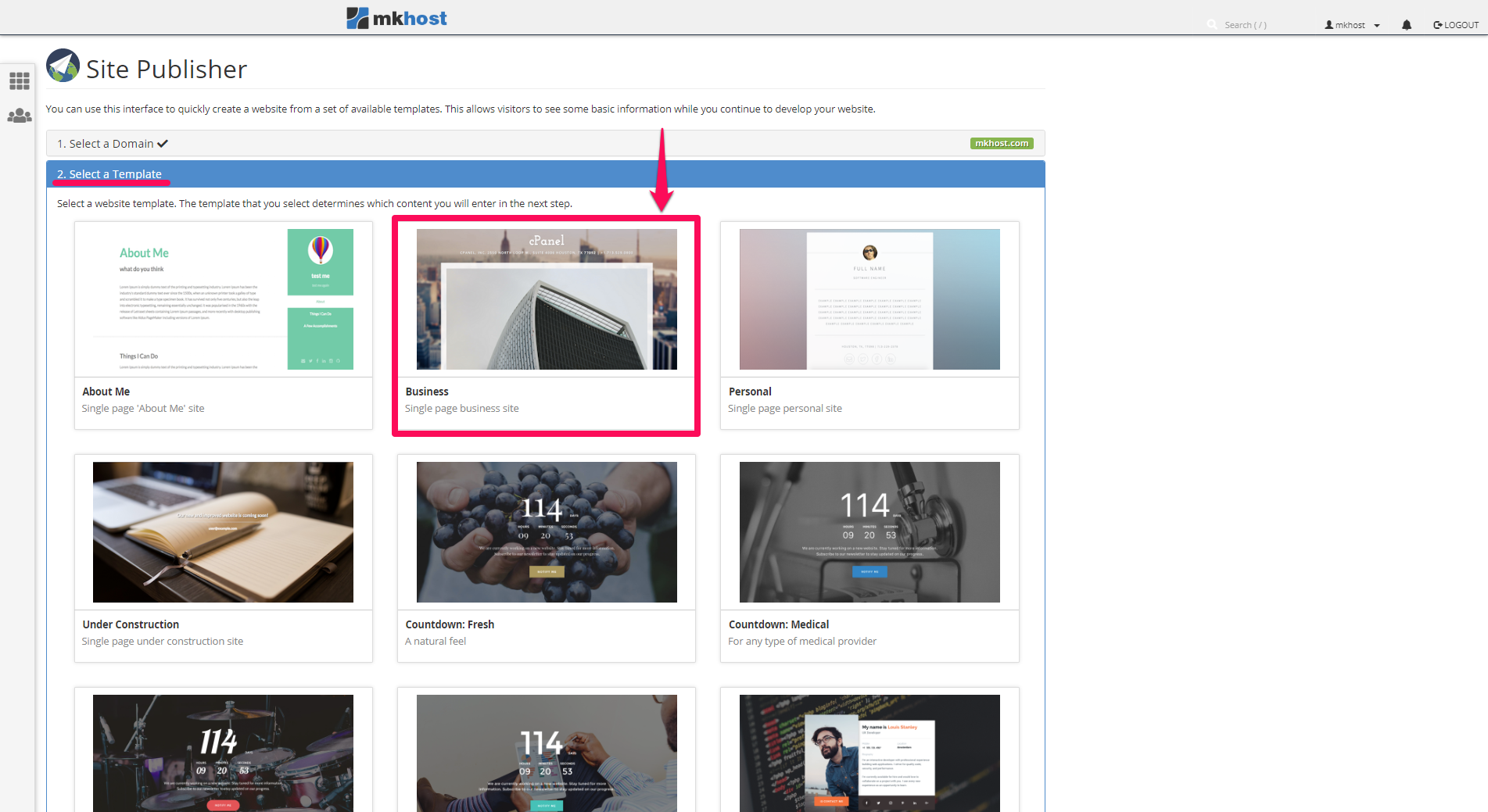Screen dimensions: 1488x812
Task: Select the developer profile template with code background
Action: point(869,753)
